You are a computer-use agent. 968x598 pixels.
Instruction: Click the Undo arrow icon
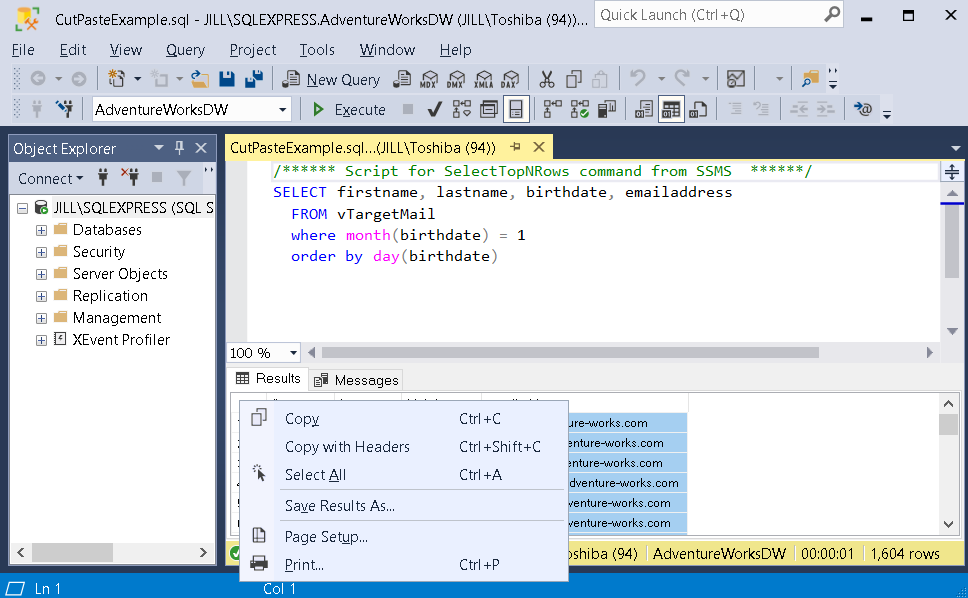[x=638, y=78]
